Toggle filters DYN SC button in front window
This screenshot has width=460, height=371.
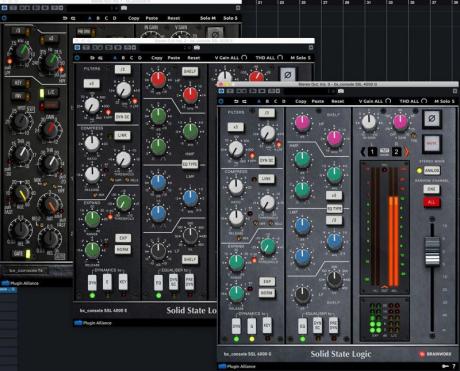267,160
